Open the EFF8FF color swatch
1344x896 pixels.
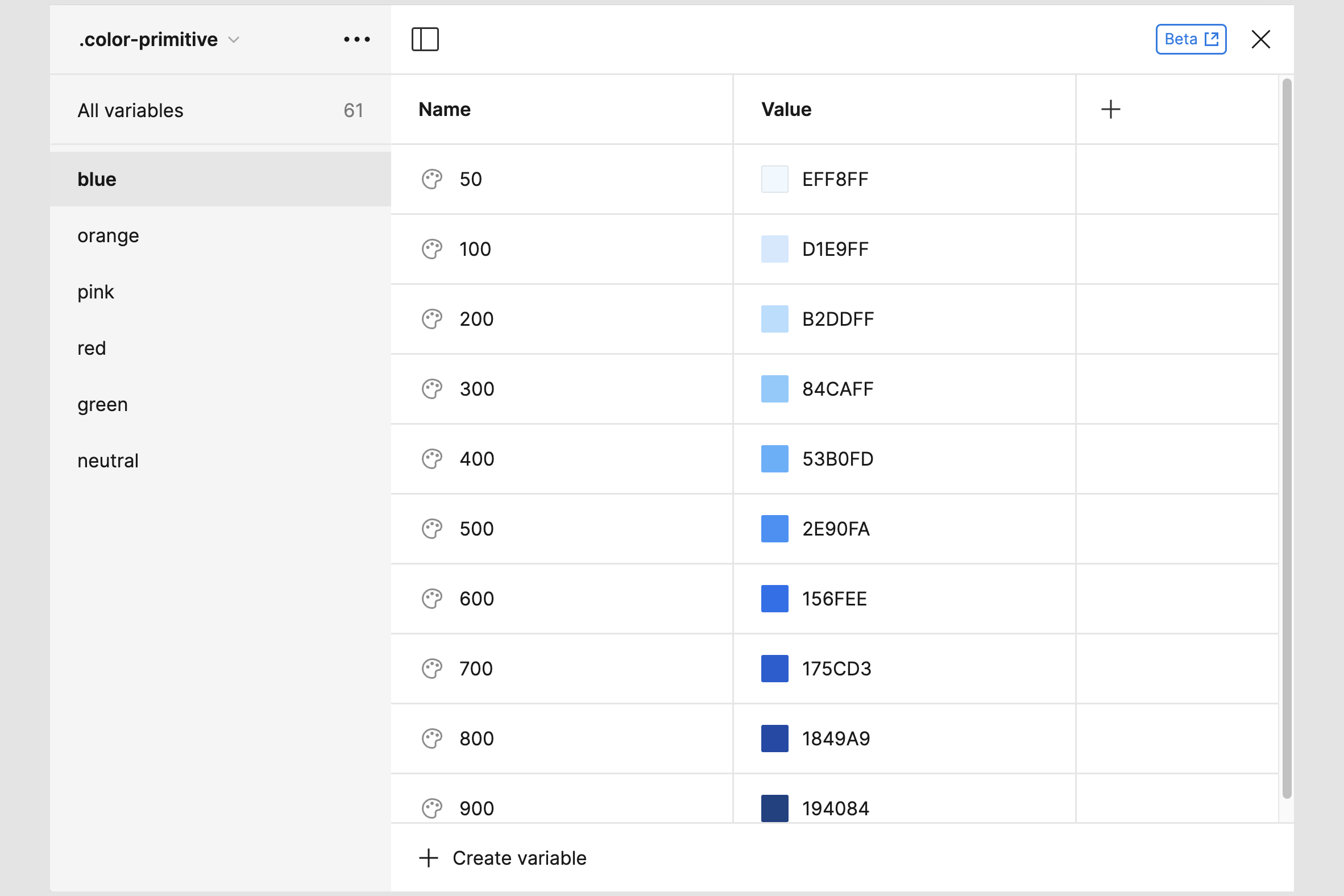click(x=774, y=180)
